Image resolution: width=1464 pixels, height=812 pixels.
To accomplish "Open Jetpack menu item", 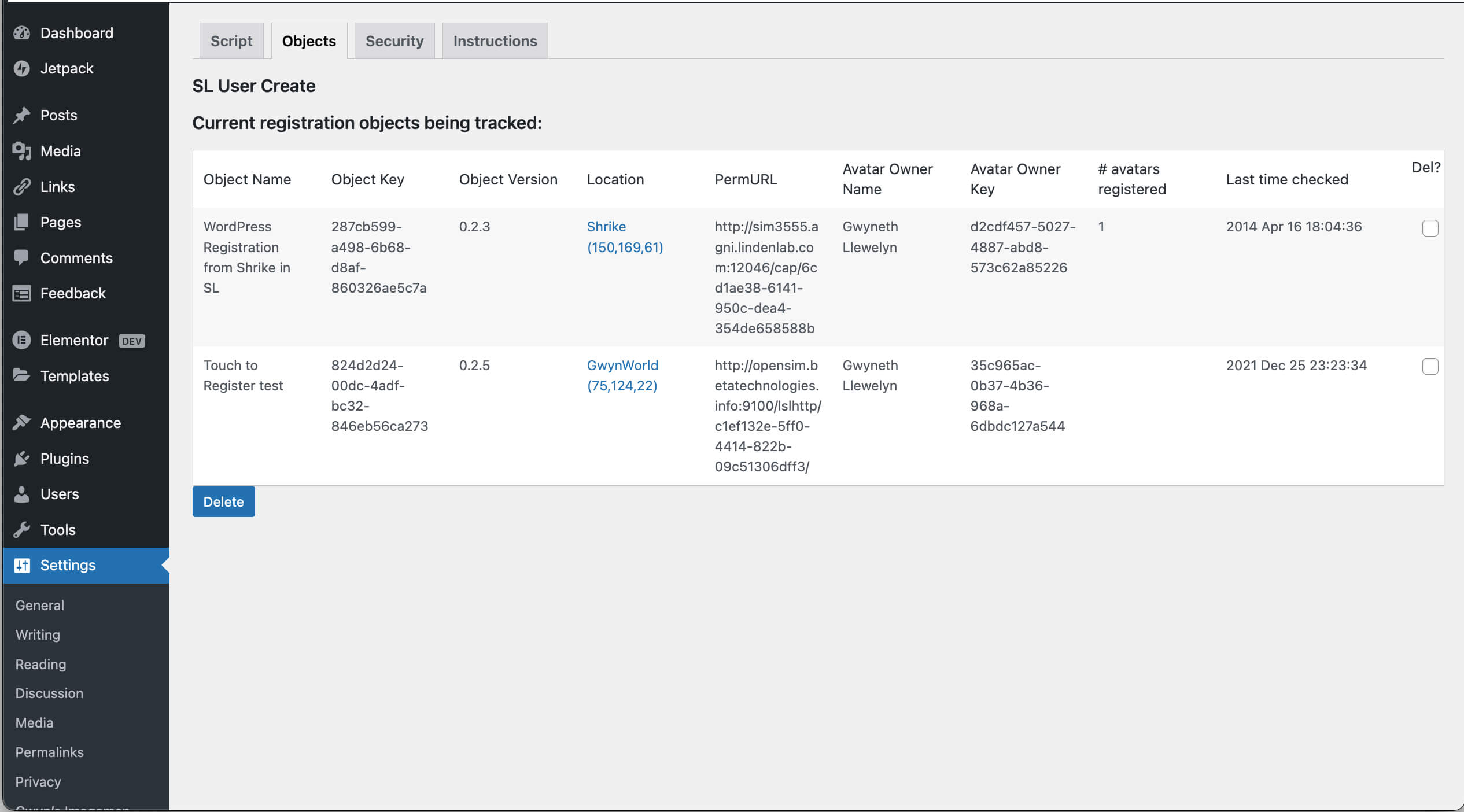I will click(x=67, y=68).
